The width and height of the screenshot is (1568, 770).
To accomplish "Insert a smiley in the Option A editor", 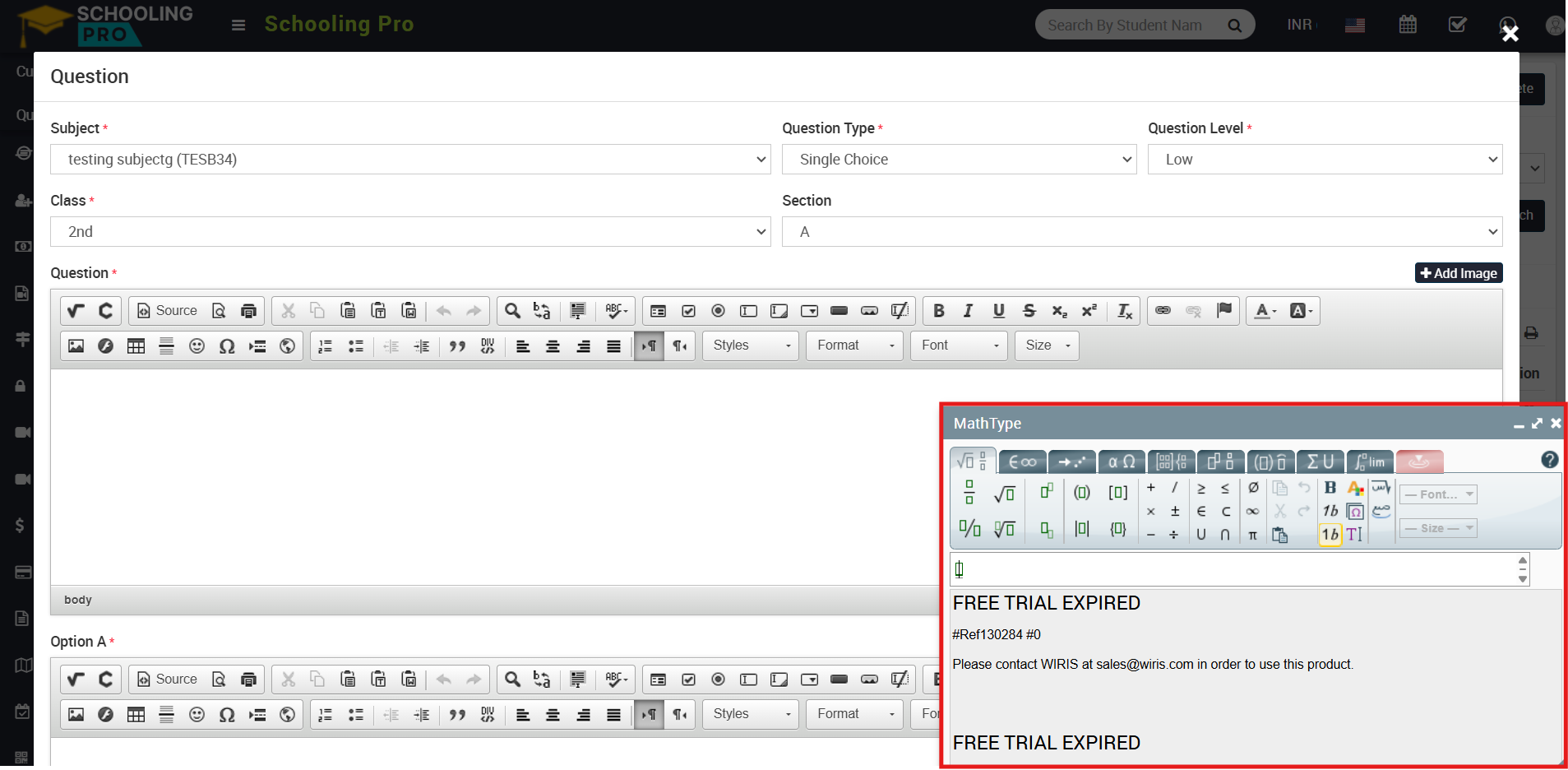I will pos(197,715).
